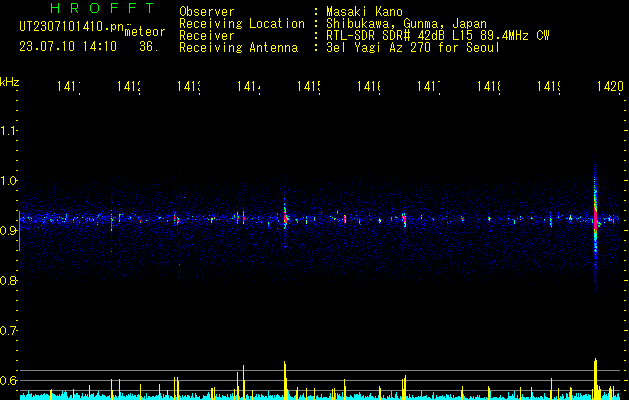Click the 1420 time marker
Screen dimensions: 629x400
[x=609, y=88]
